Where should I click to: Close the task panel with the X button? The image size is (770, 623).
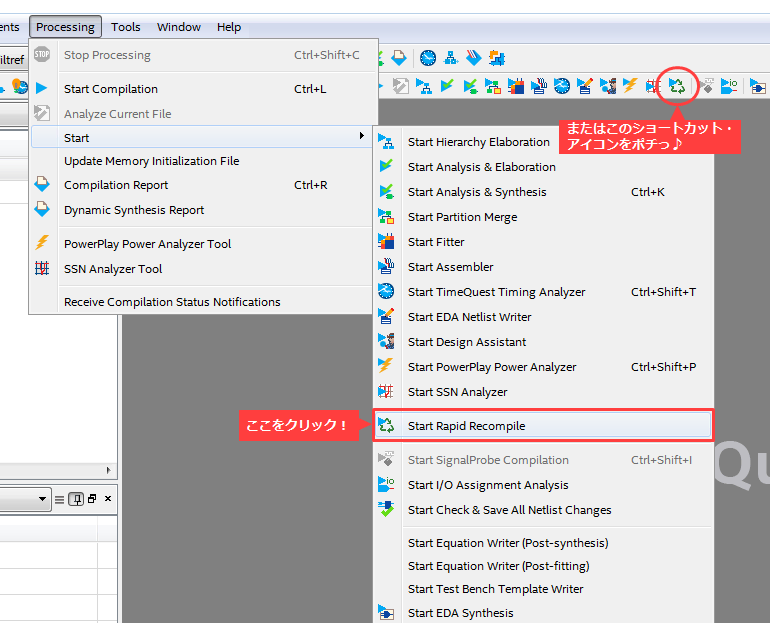tap(108, 499)
